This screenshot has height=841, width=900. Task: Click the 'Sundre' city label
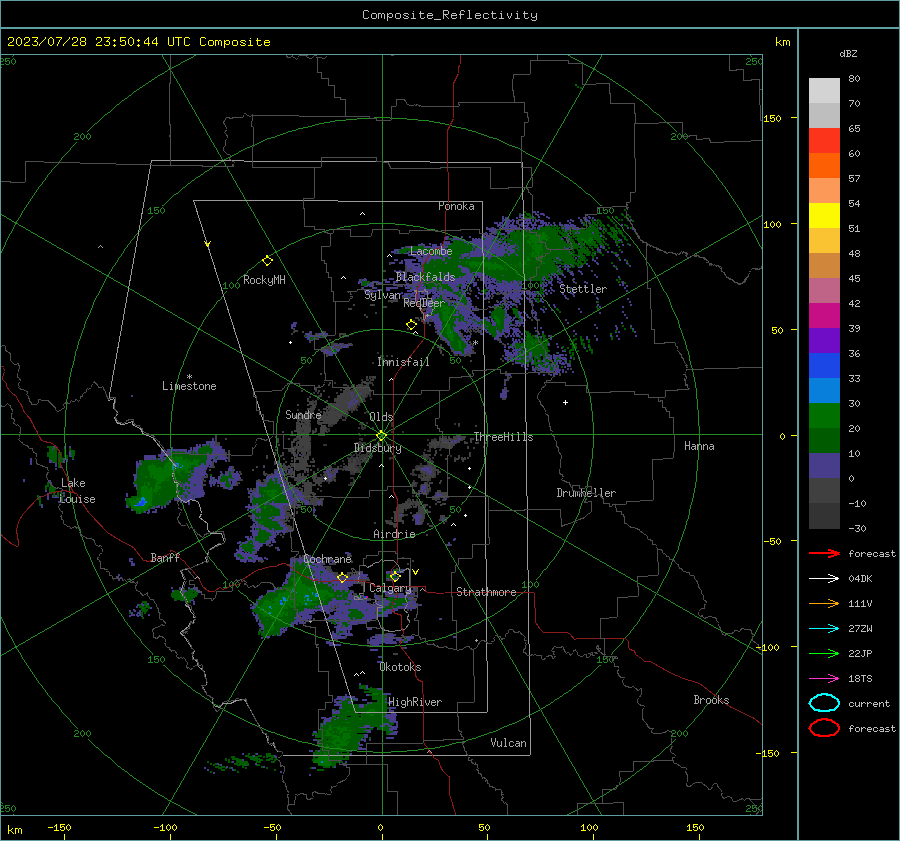pyautogui.click(x=303, y=414)
